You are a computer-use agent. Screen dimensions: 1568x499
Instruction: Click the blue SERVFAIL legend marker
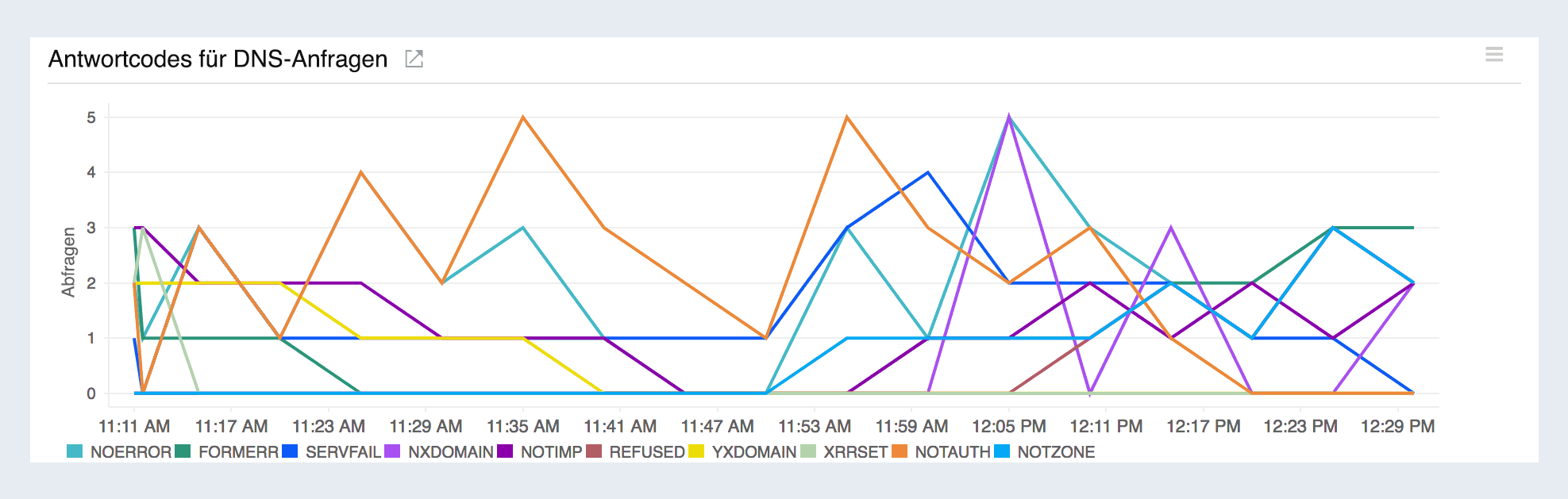pyautogui.click(x=291, y=452)
